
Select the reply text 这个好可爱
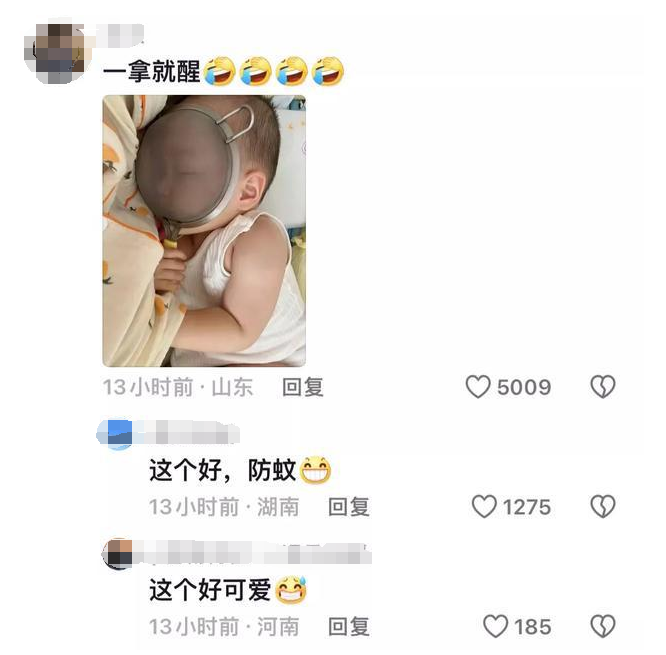click(210, 590)
